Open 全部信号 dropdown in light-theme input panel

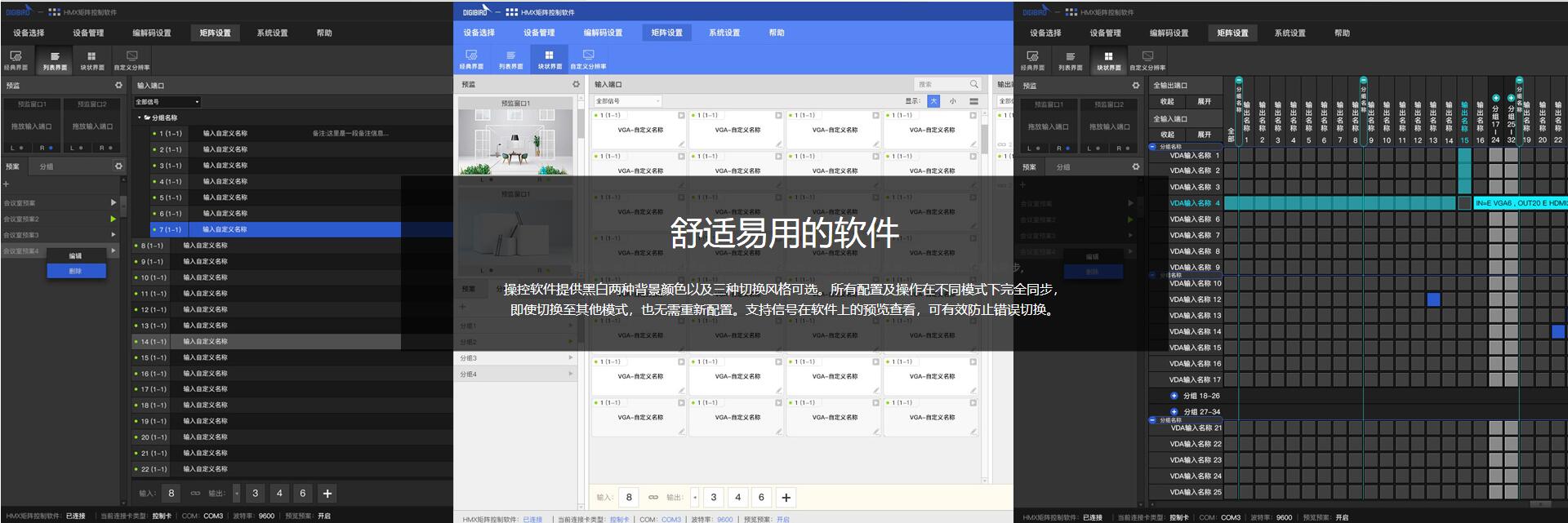pyautogui.click(x=627, y=101)
